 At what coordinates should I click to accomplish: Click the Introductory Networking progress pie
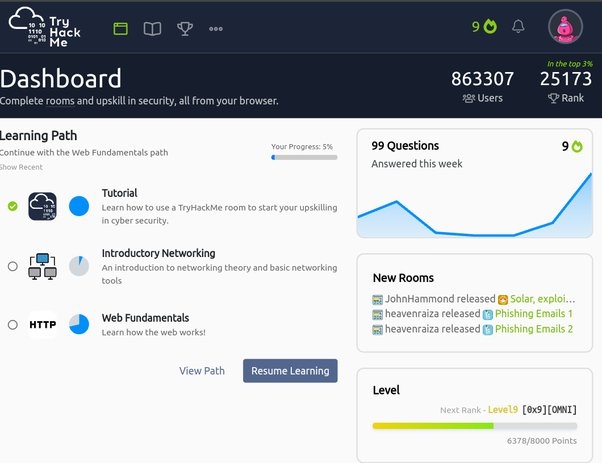pyautogui.click(x=79, y=266)
